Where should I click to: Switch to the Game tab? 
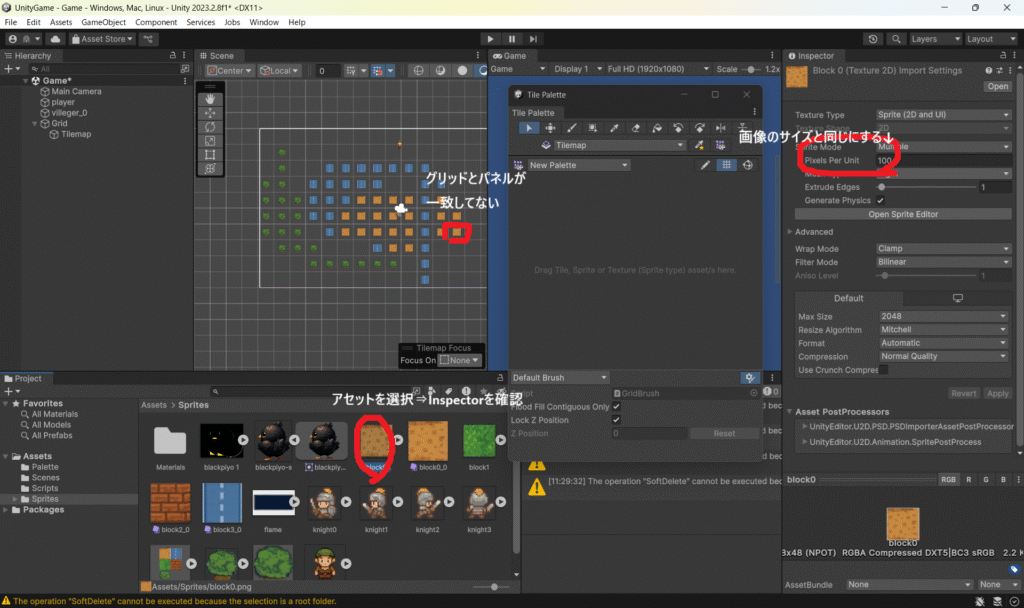point(509,56)
